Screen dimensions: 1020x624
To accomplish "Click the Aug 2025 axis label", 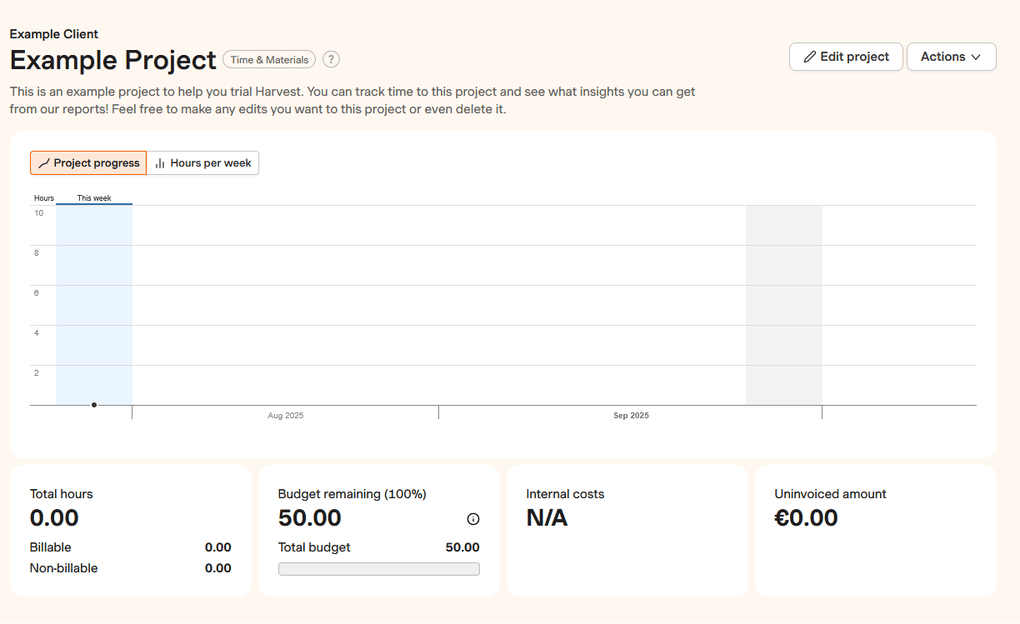I will tap(287, 414).
